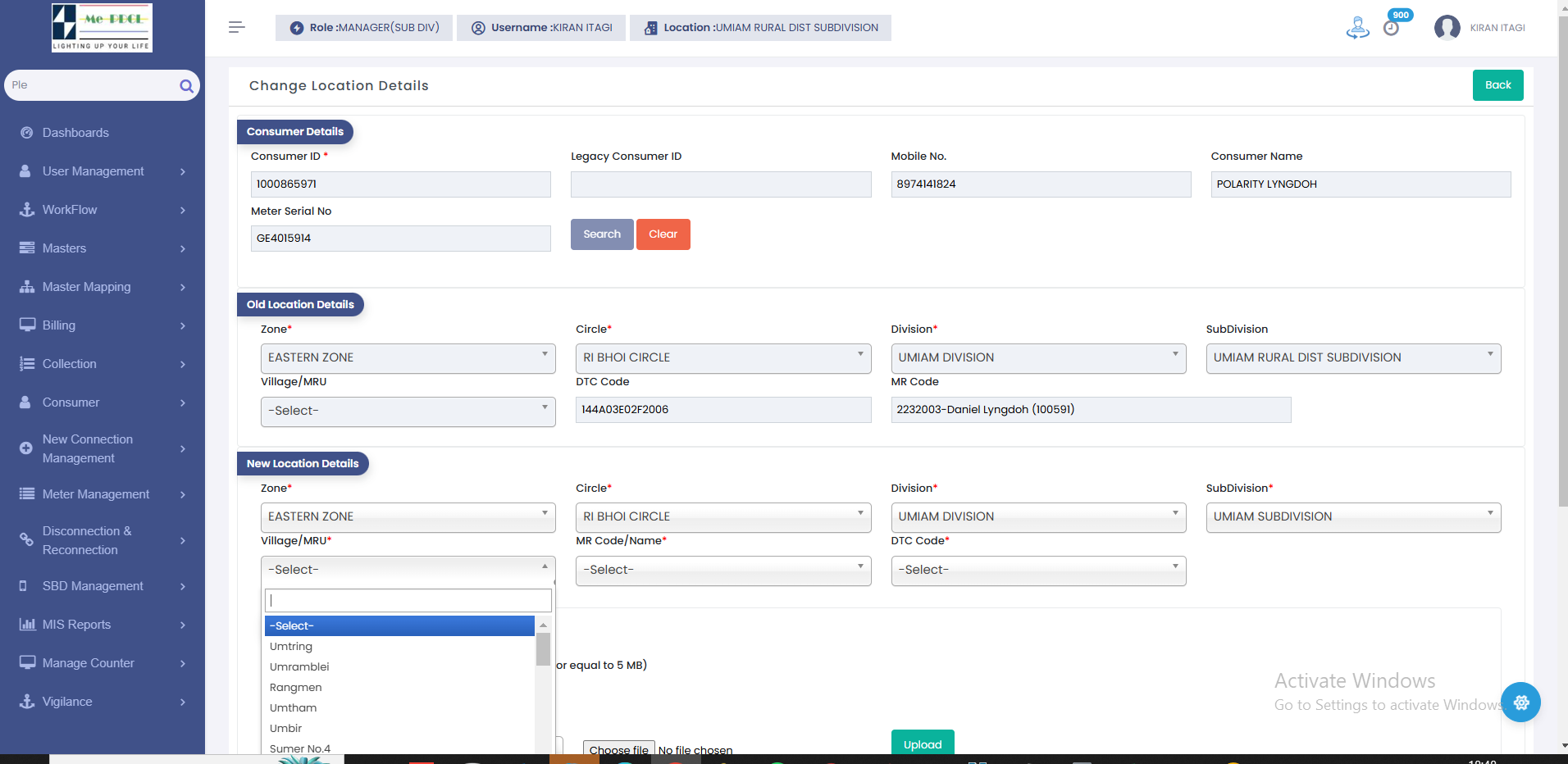Open New Location SubDivision dropdown showing UMIAM SUBDIVISION
This screenshot has height=764, width=1568.
pos(1353,517)
